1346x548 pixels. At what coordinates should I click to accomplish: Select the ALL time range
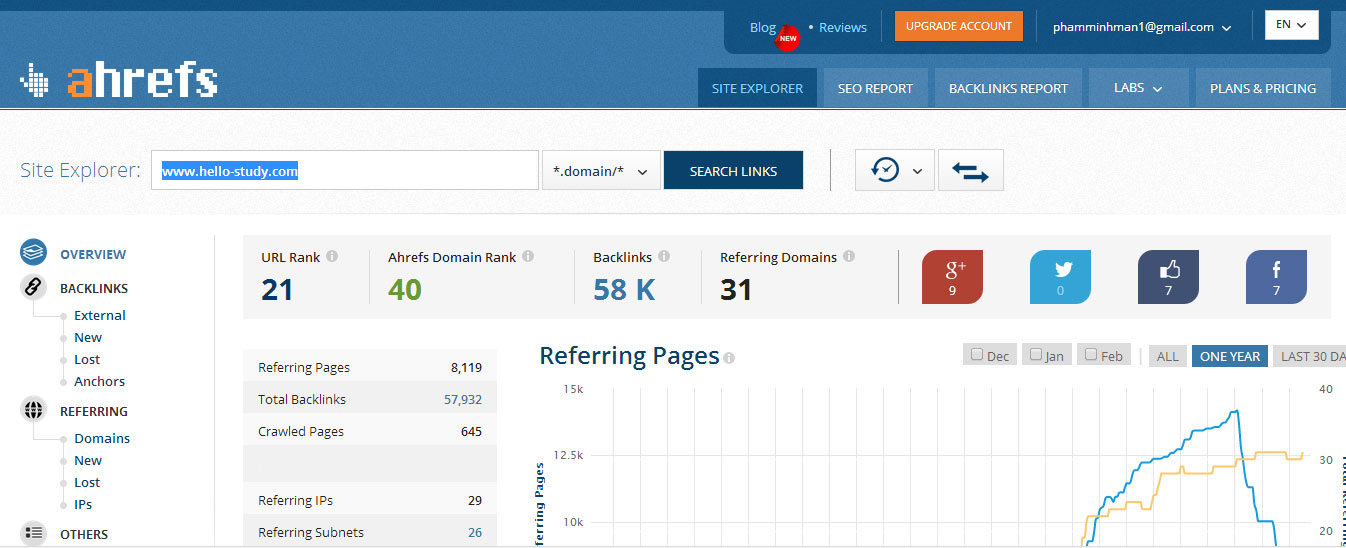click(1167, 356)
